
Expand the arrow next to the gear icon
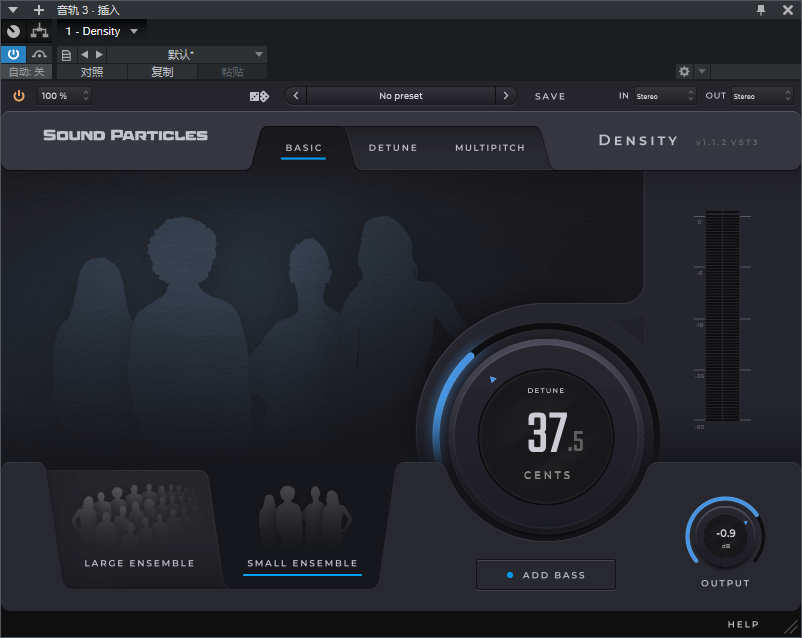tap(702, 72)
